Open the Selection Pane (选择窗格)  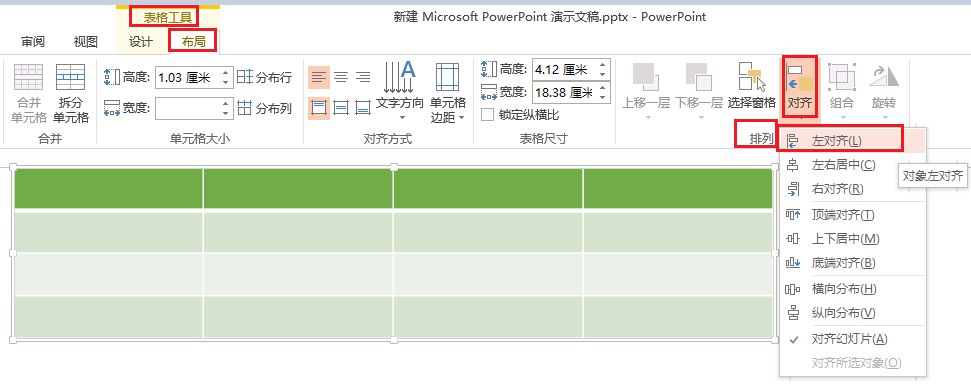(752, 85)
